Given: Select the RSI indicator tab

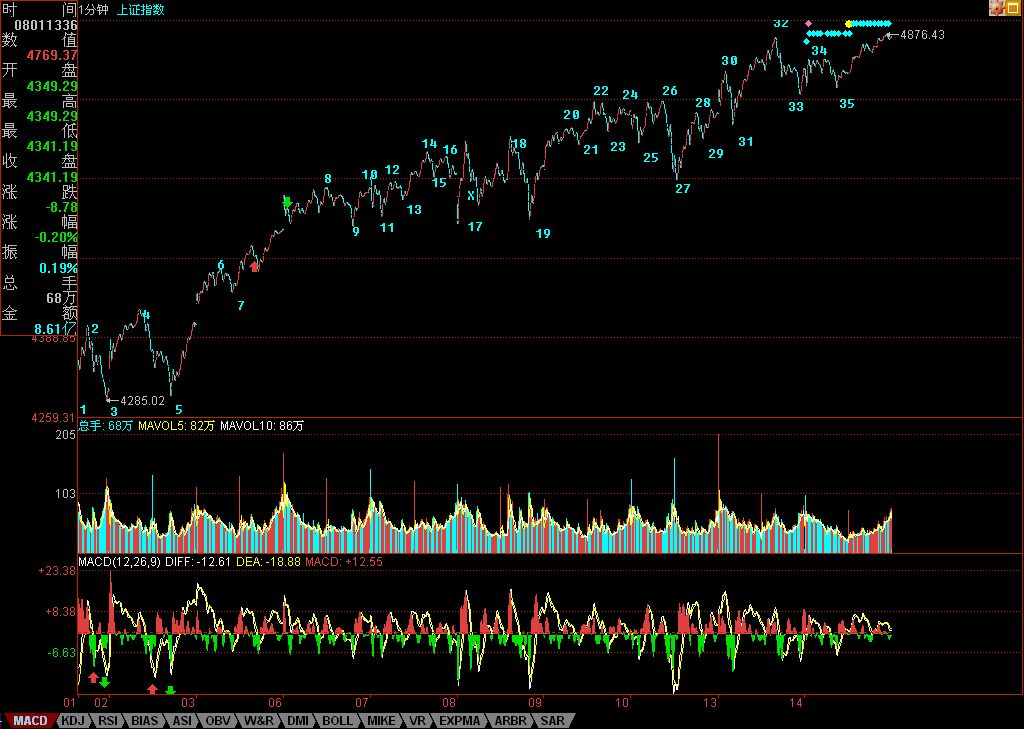Looking at the screenshot, I should [x=108, y=720].
